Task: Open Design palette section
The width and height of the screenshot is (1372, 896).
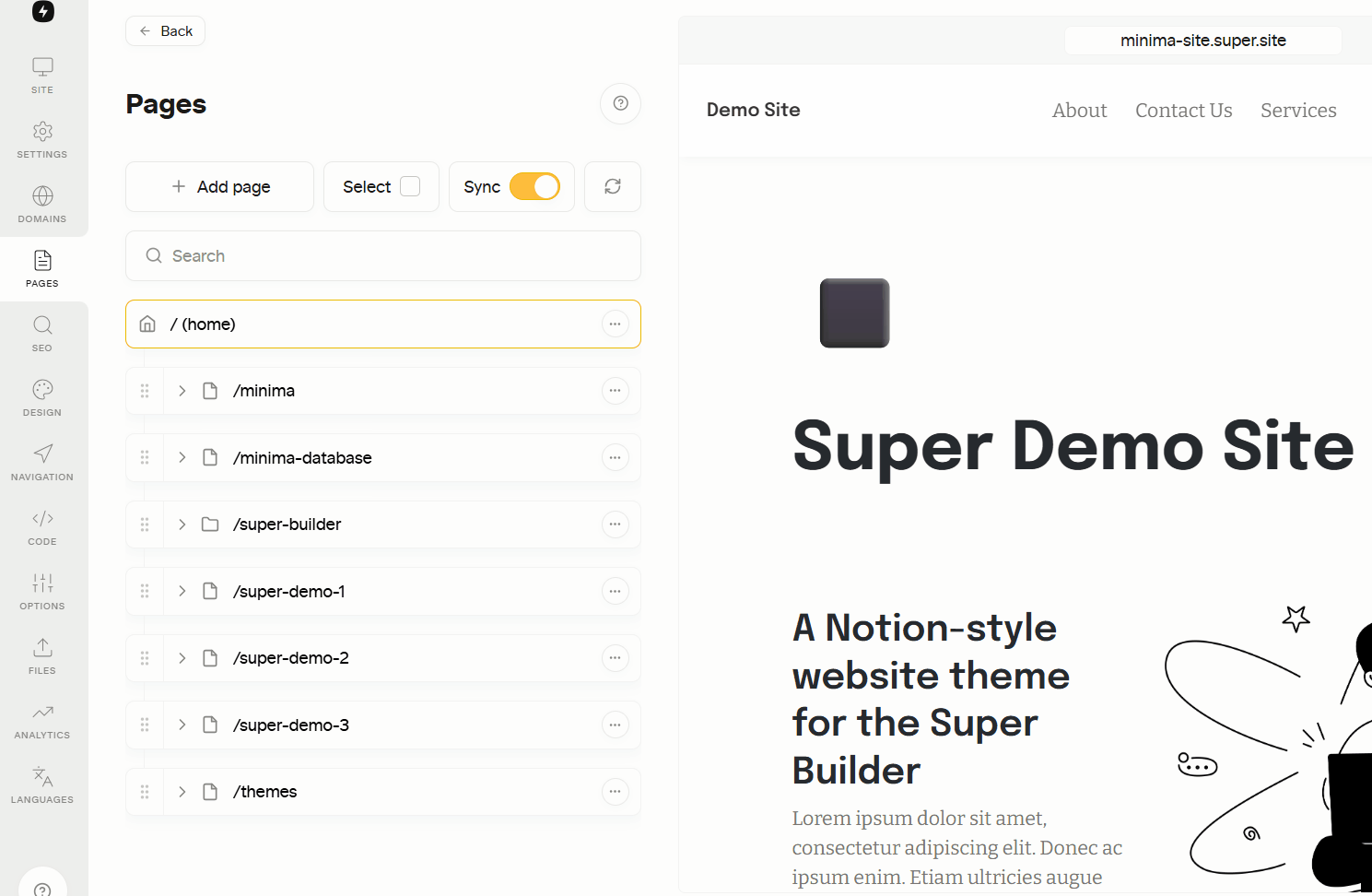Action: coord(42,398)
